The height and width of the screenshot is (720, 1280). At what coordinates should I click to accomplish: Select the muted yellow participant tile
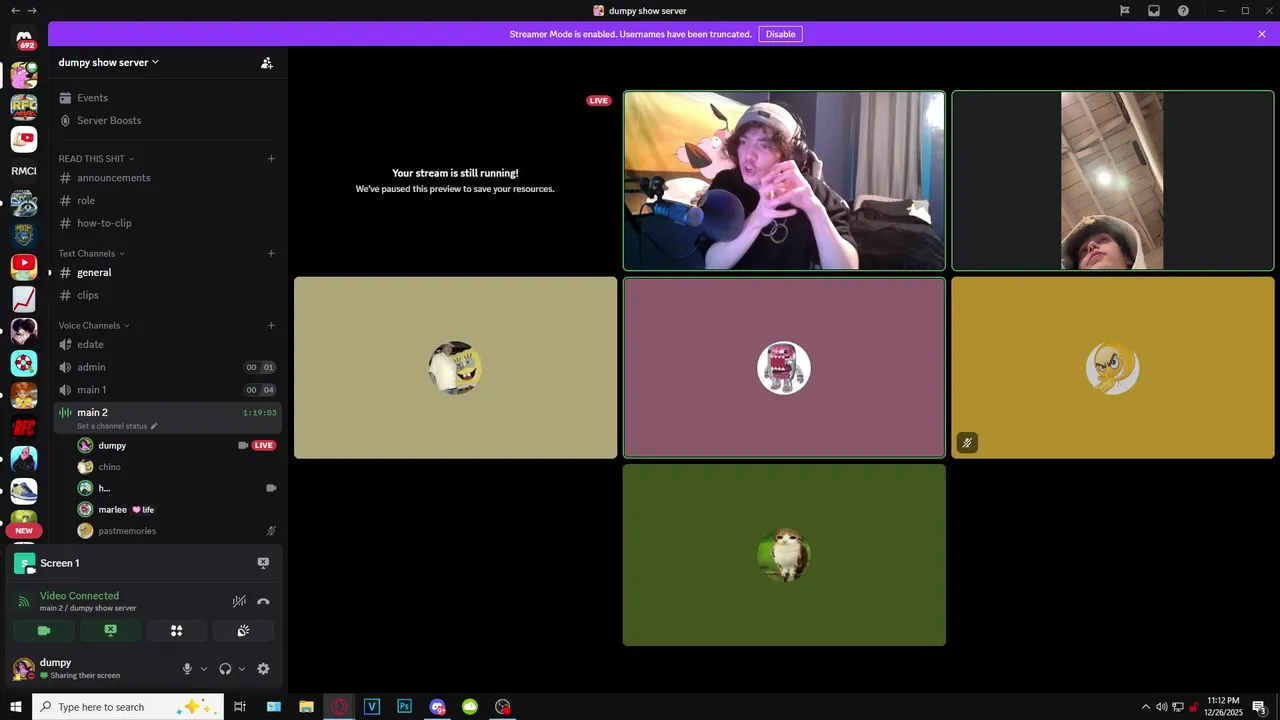(x=1112, y=368)
